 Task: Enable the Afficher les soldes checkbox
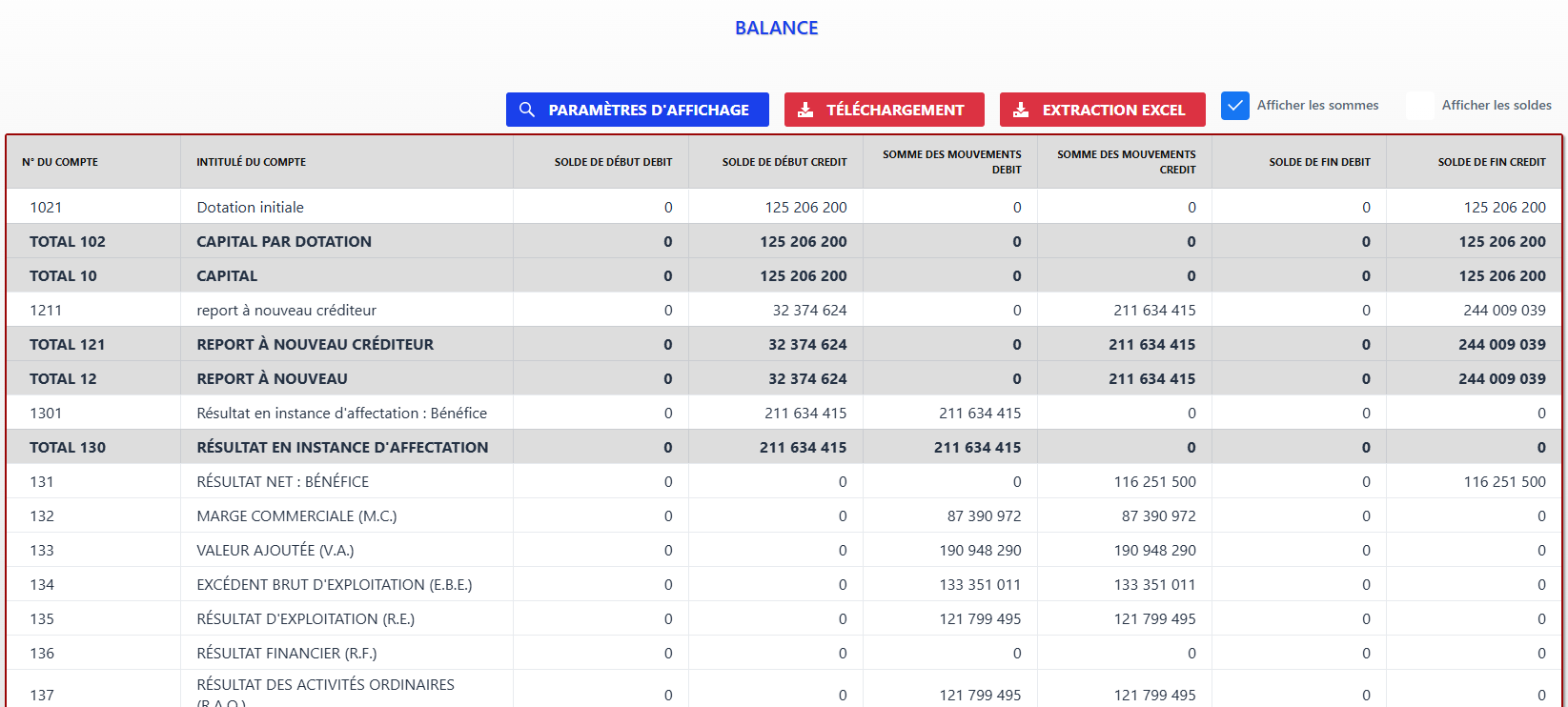1420,106
